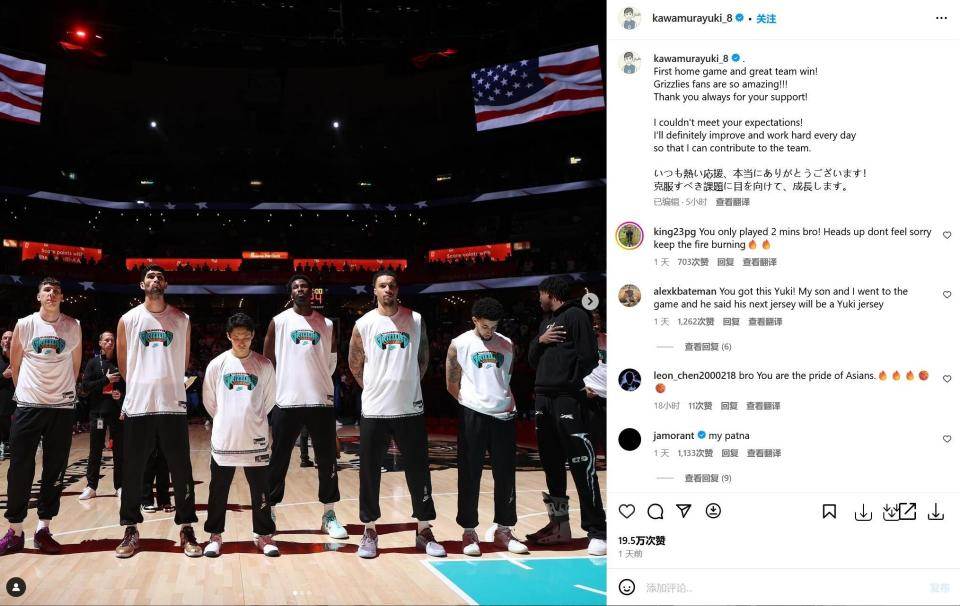
Task: Like jamorant's comment heart
Action: (947, 439)
